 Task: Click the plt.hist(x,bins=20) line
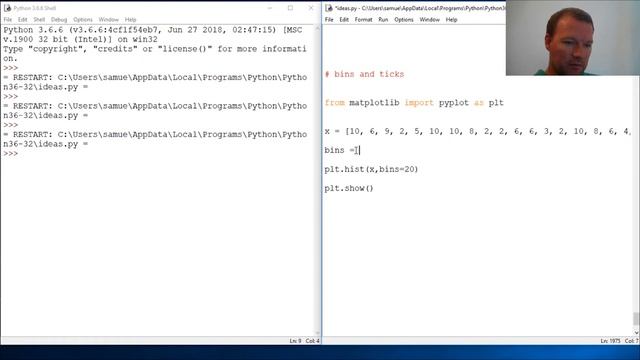point(371,169)
